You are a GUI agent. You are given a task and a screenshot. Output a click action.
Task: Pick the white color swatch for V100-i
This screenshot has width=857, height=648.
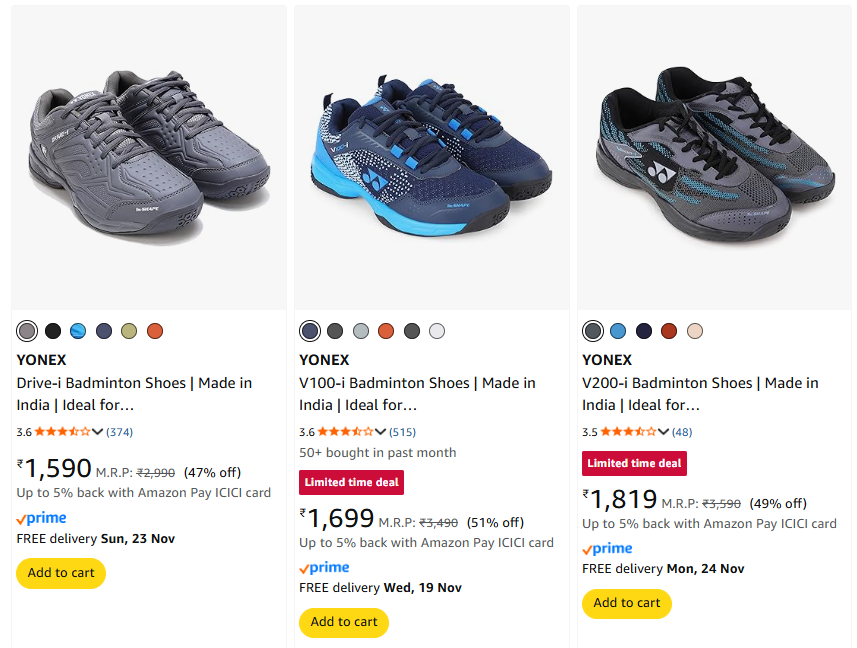(437, 331)
